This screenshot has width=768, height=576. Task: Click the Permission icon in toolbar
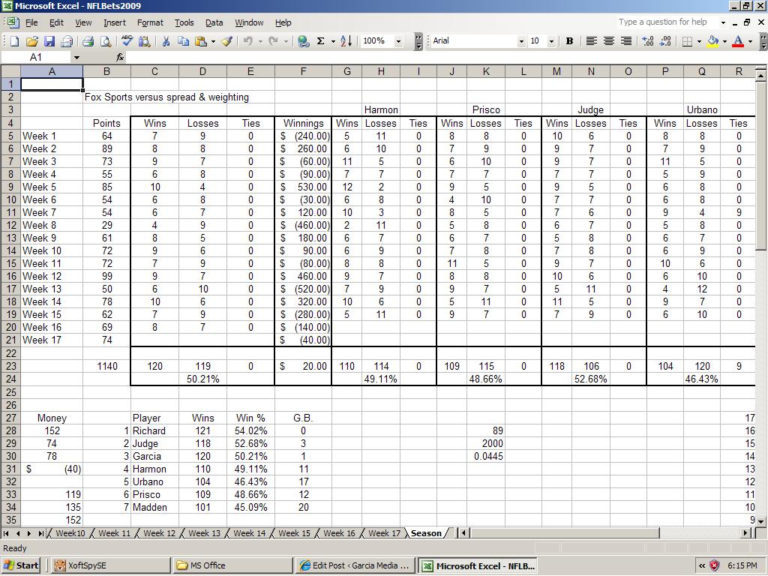tap(67, 42)
